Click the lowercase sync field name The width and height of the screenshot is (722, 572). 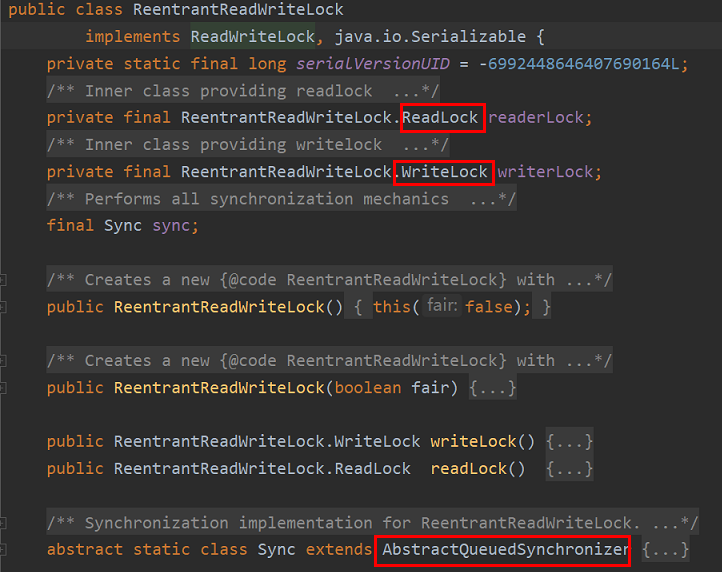pyautogui.click(x=171, y=226)
